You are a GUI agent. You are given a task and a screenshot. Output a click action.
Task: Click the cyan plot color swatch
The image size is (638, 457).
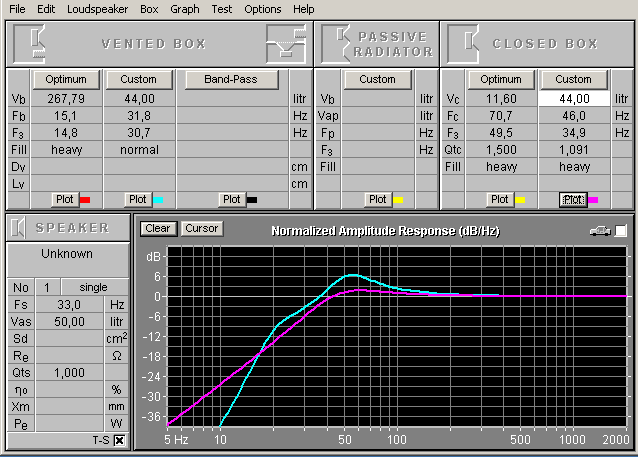point(158,200)
